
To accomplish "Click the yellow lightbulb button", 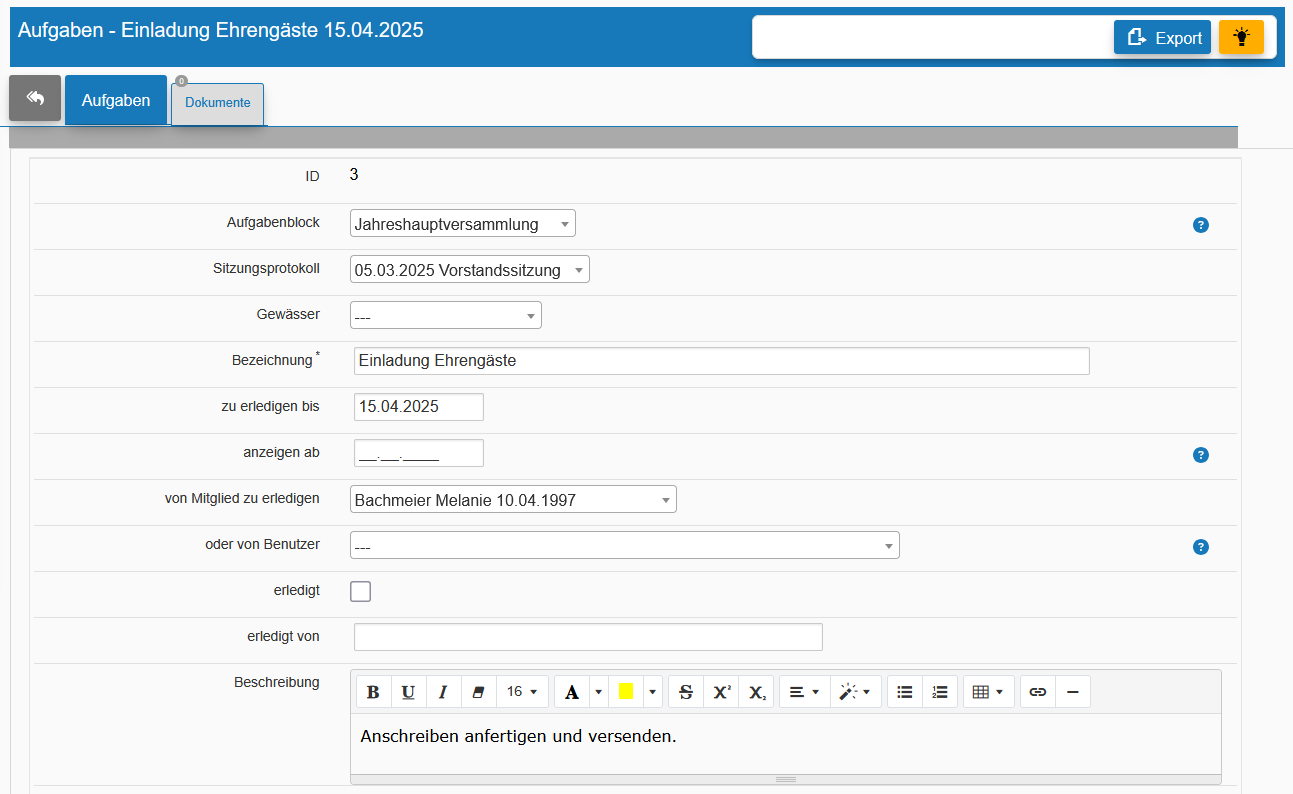I will (1241, 37).
